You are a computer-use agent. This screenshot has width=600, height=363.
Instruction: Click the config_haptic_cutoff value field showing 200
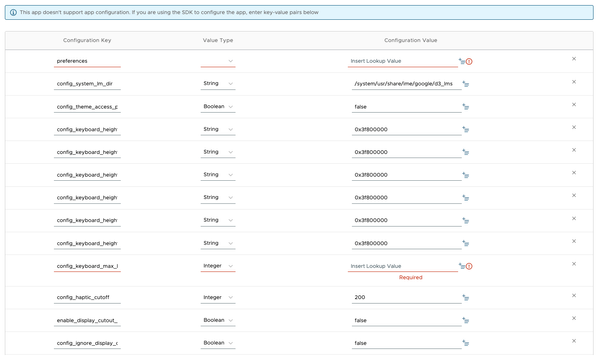[x=407, y=298]
